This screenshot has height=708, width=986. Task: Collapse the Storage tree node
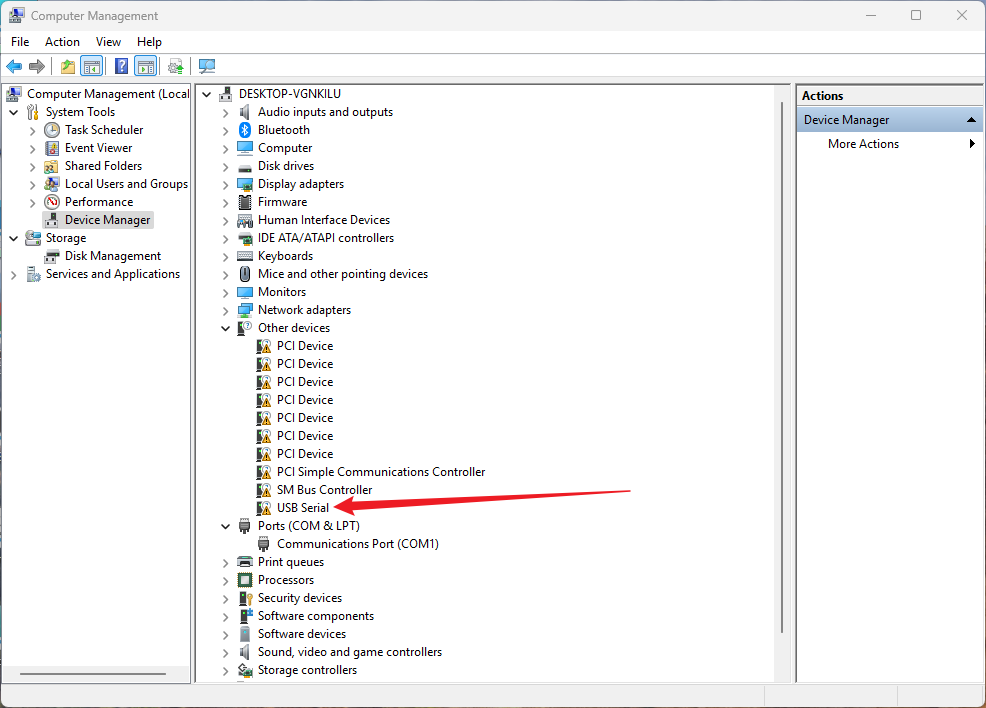tap(14, 239)
